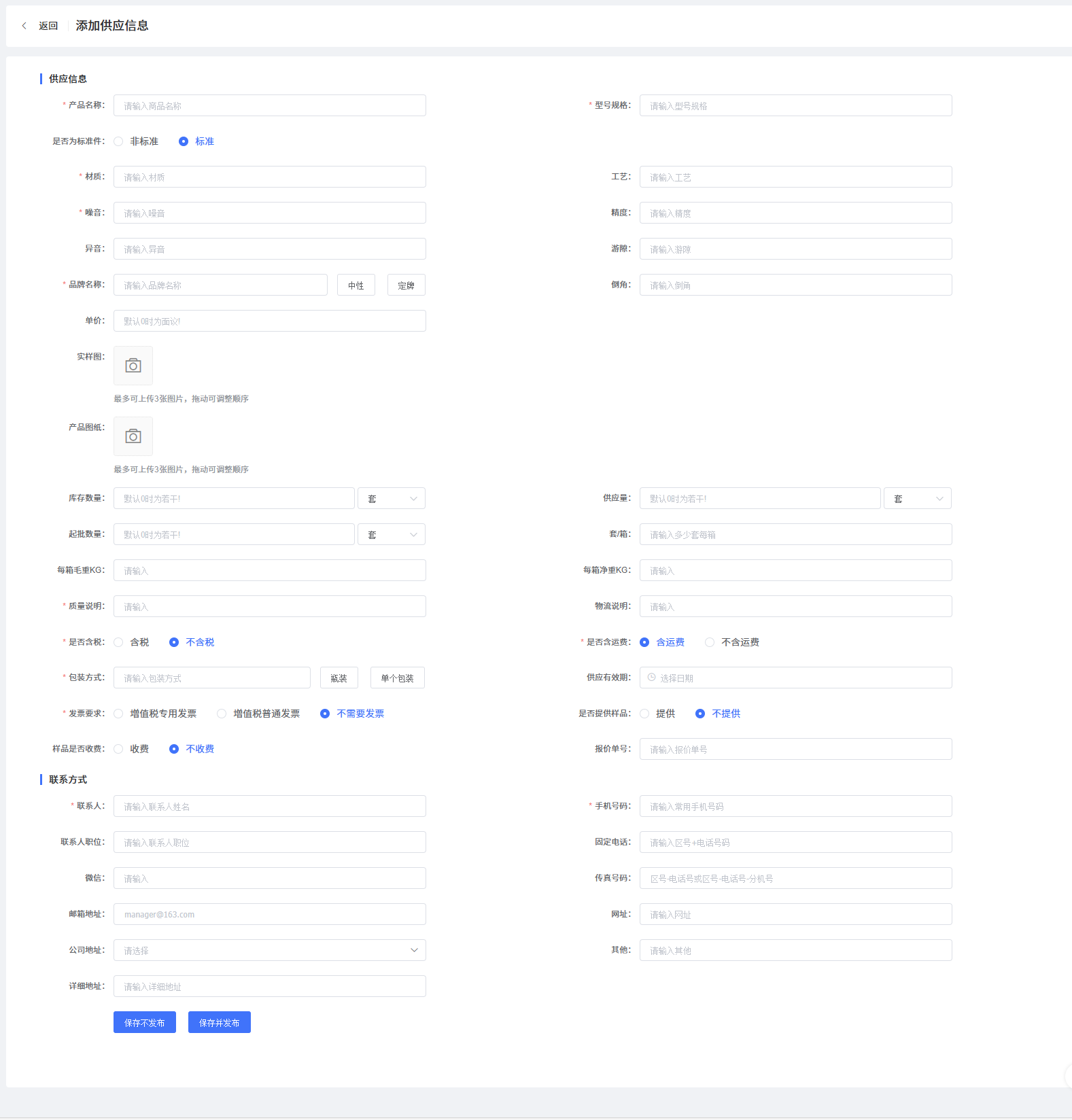Expand the 公司地址 selector

[x=269, y=950]
